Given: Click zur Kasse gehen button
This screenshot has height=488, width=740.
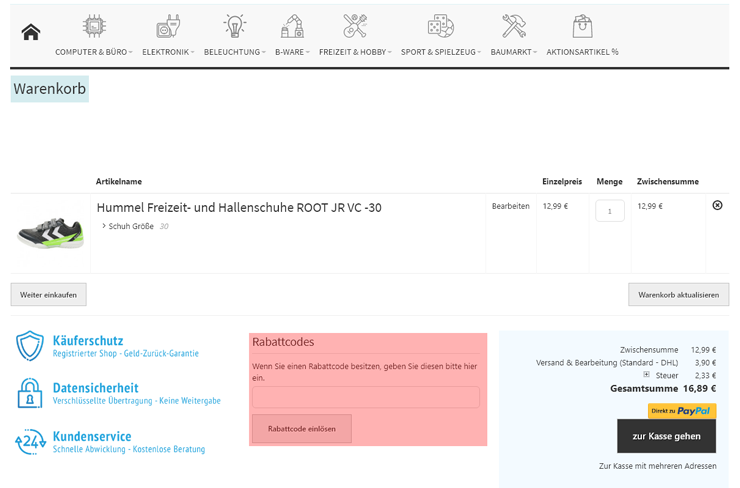Looking at the screenshot, I should click(x=666, y=436).
